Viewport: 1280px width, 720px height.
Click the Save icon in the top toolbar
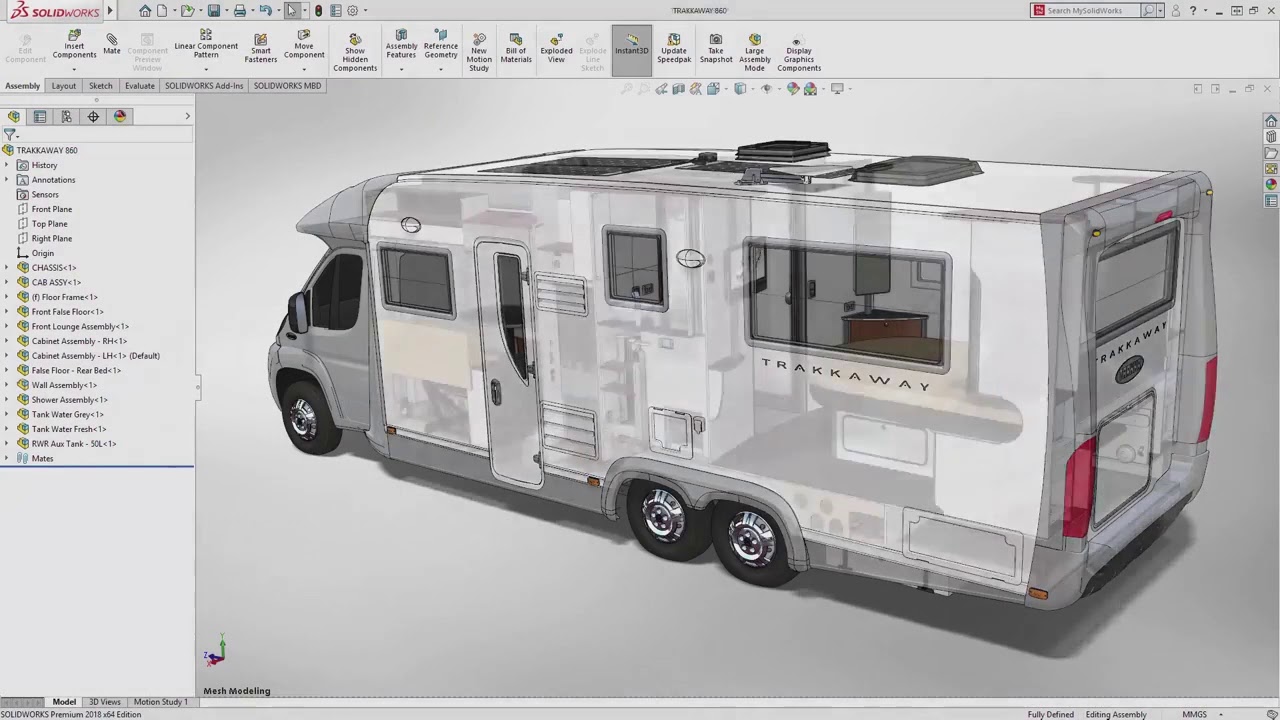[x=214, y=11]
